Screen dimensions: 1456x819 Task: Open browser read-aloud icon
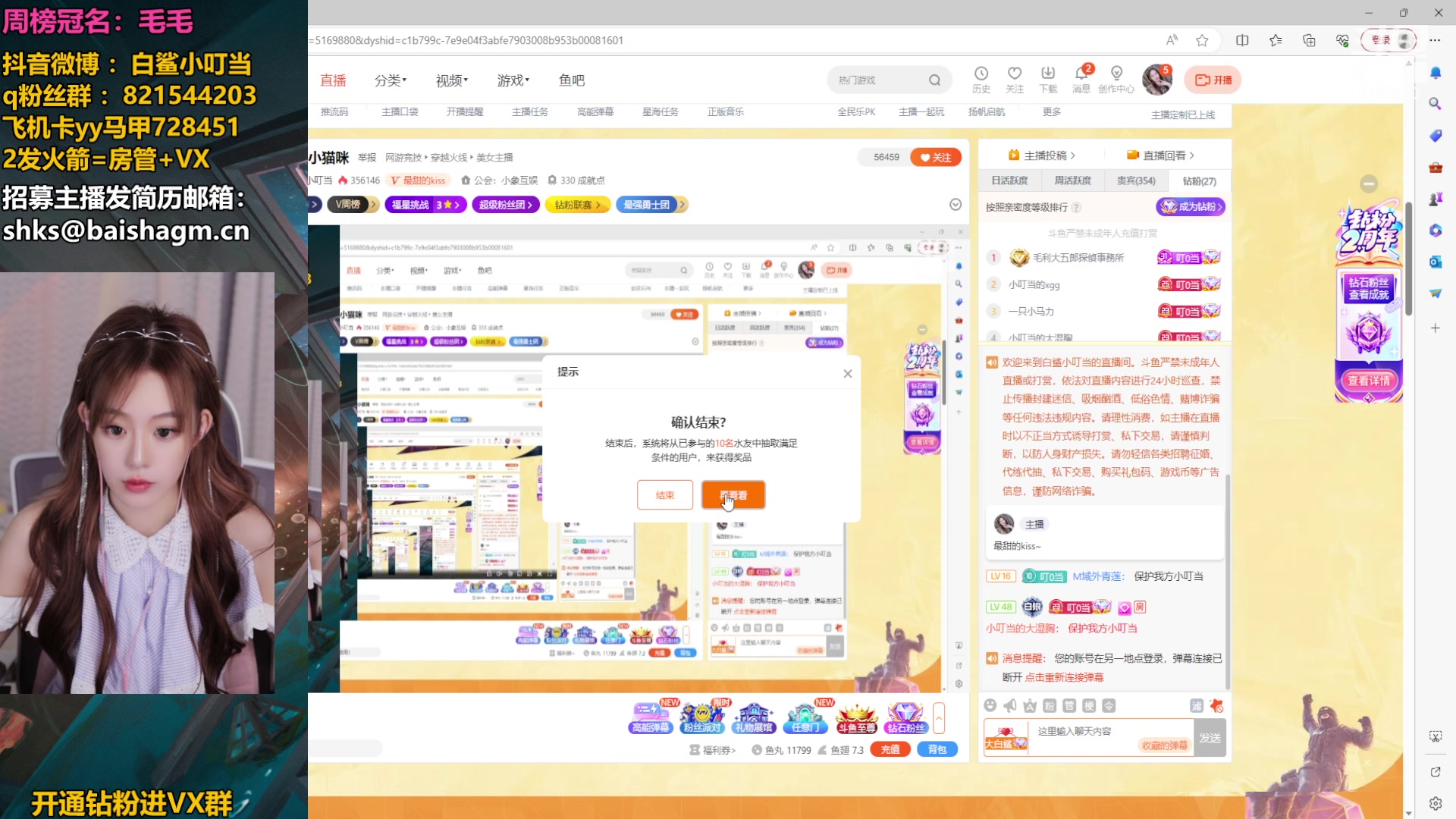click(x=1172, y=40)
